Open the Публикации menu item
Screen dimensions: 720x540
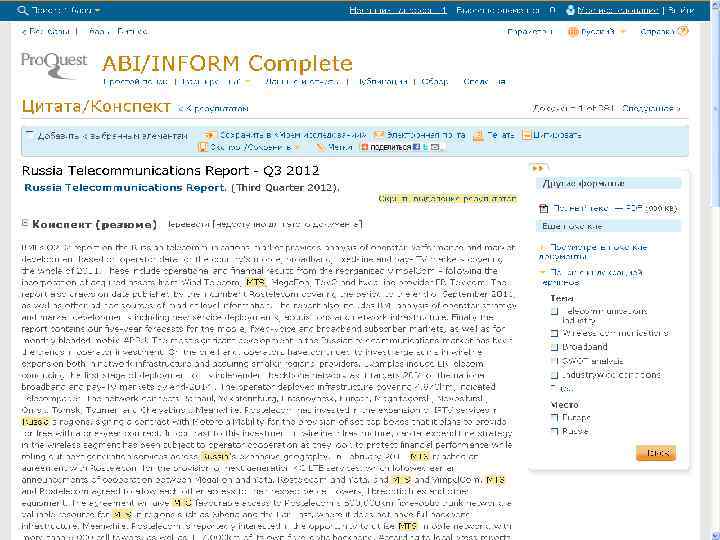pos(382,82)
